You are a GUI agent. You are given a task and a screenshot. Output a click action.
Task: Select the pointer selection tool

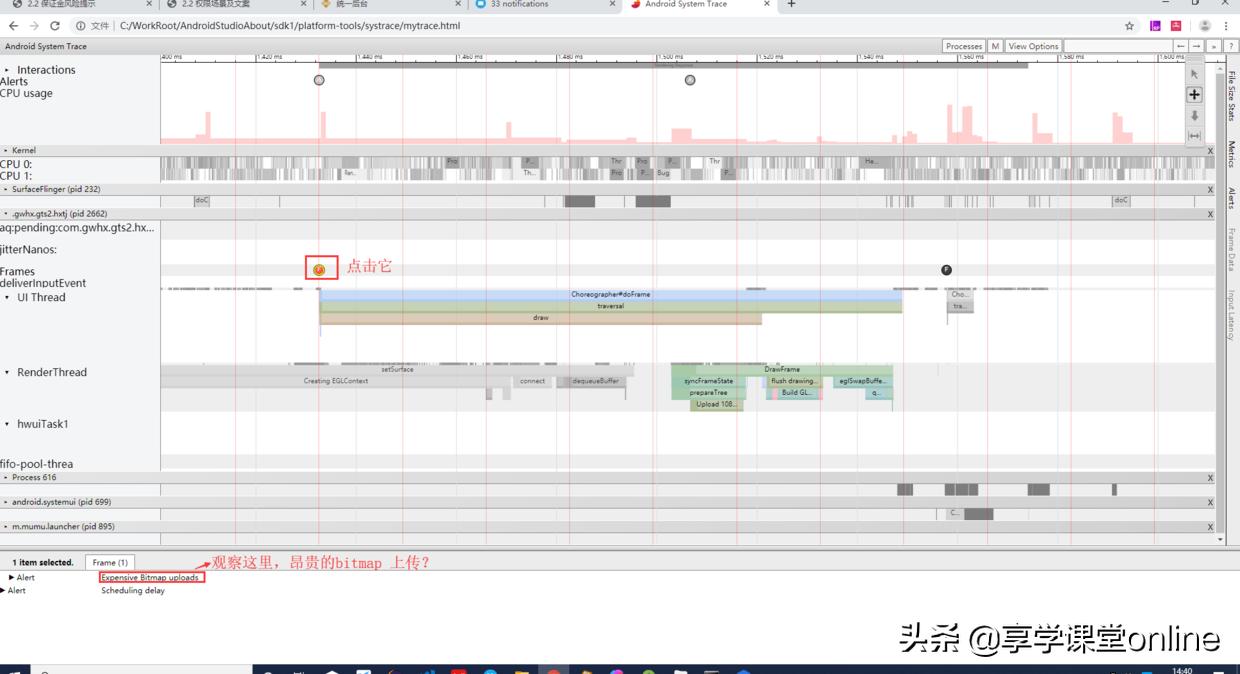click(1194, 74)
